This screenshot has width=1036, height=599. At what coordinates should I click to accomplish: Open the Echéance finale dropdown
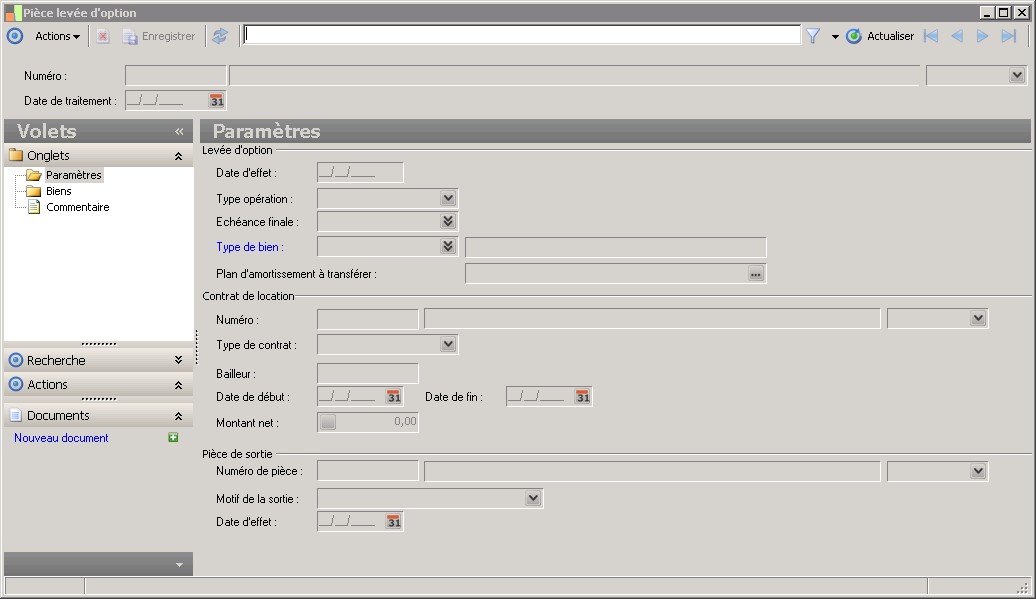448,221
